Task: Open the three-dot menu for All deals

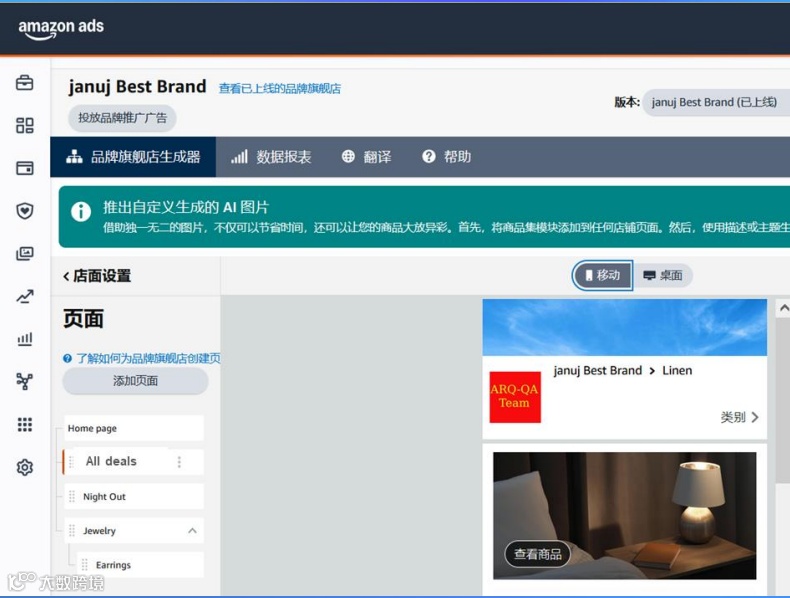Action: [179, 462]
